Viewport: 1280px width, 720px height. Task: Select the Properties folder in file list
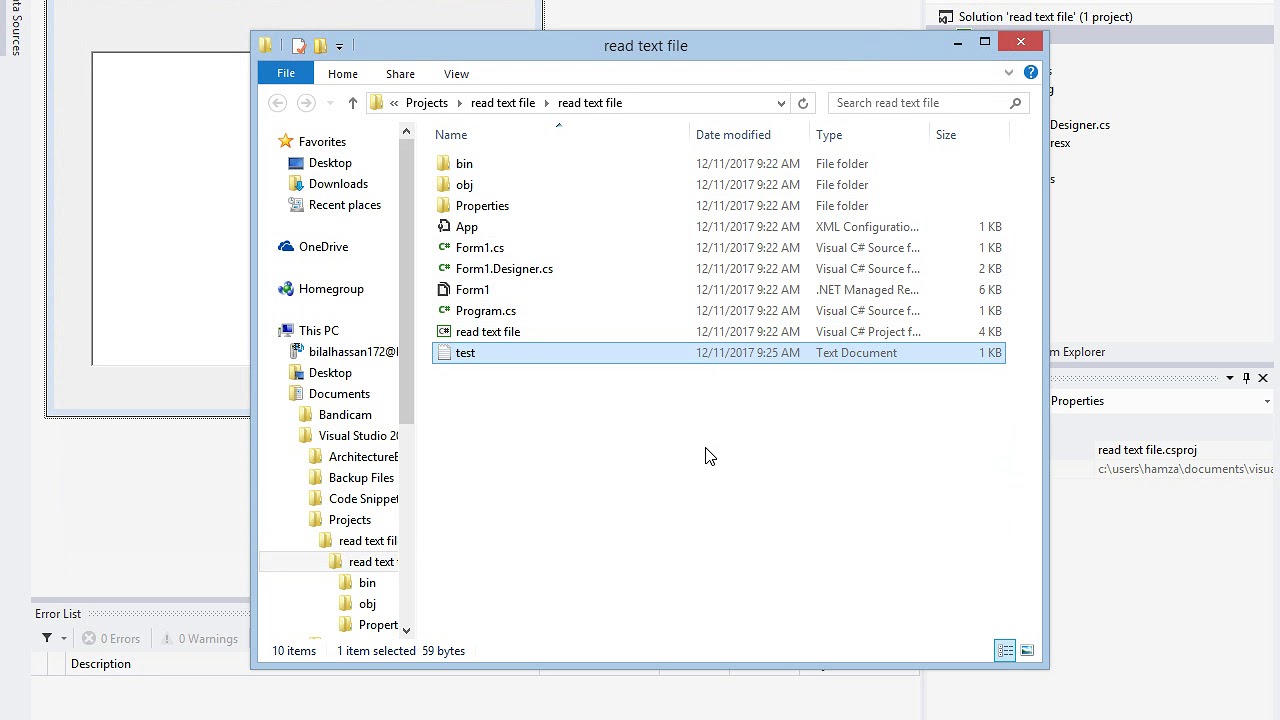[482, 206]
